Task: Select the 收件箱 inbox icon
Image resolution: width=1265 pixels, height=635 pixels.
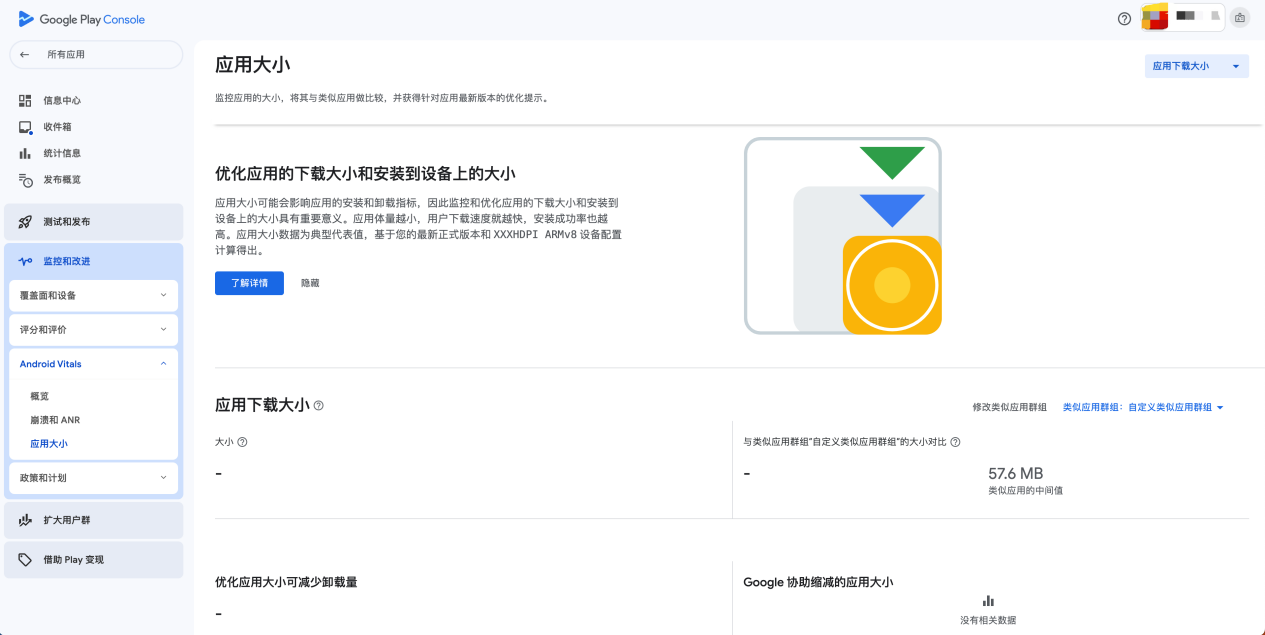Action: coord(23,126)
